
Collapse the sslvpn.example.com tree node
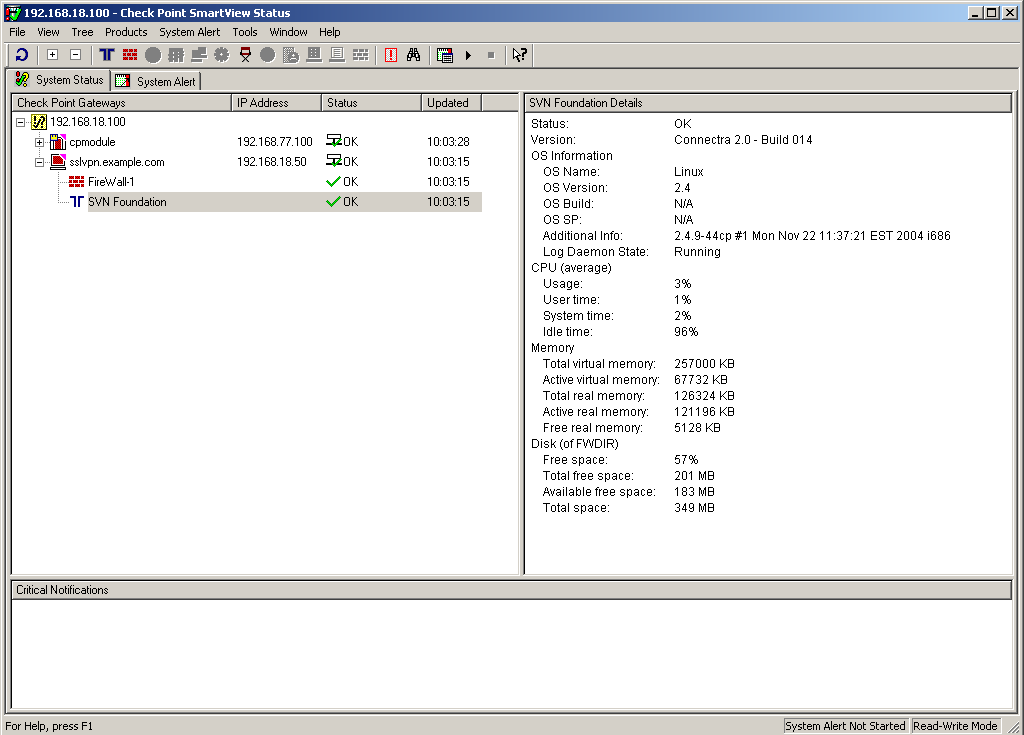(x=39, y=162)
